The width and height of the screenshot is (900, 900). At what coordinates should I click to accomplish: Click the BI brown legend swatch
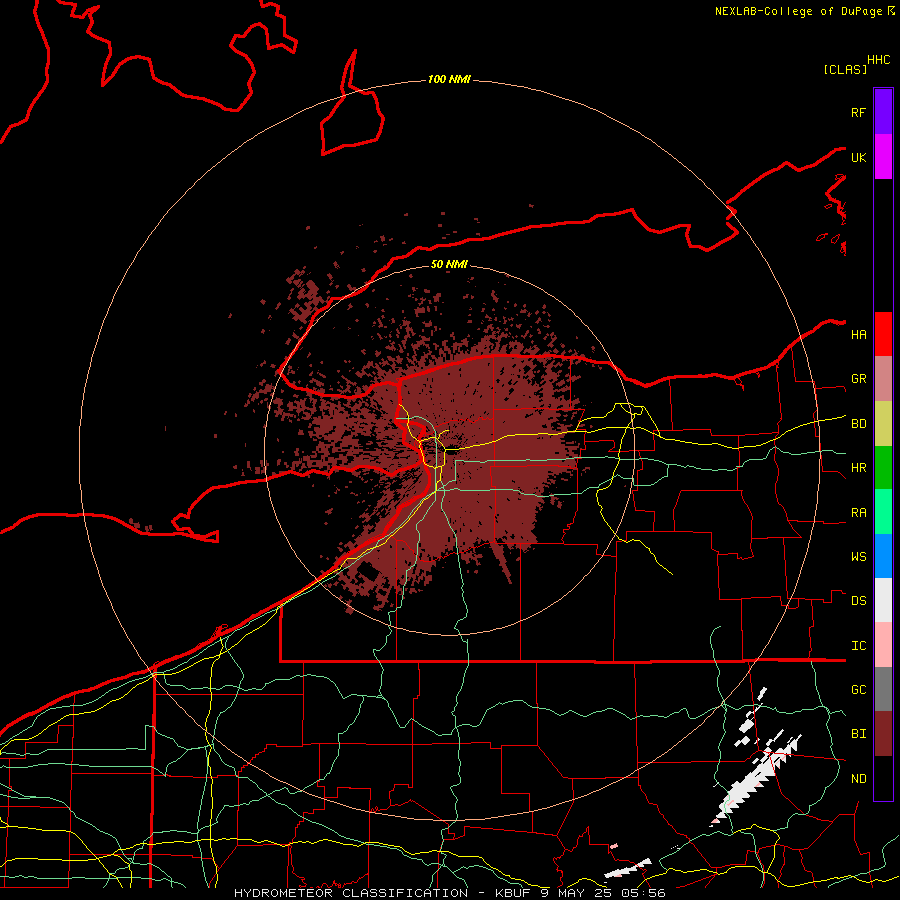pos(883,734)
